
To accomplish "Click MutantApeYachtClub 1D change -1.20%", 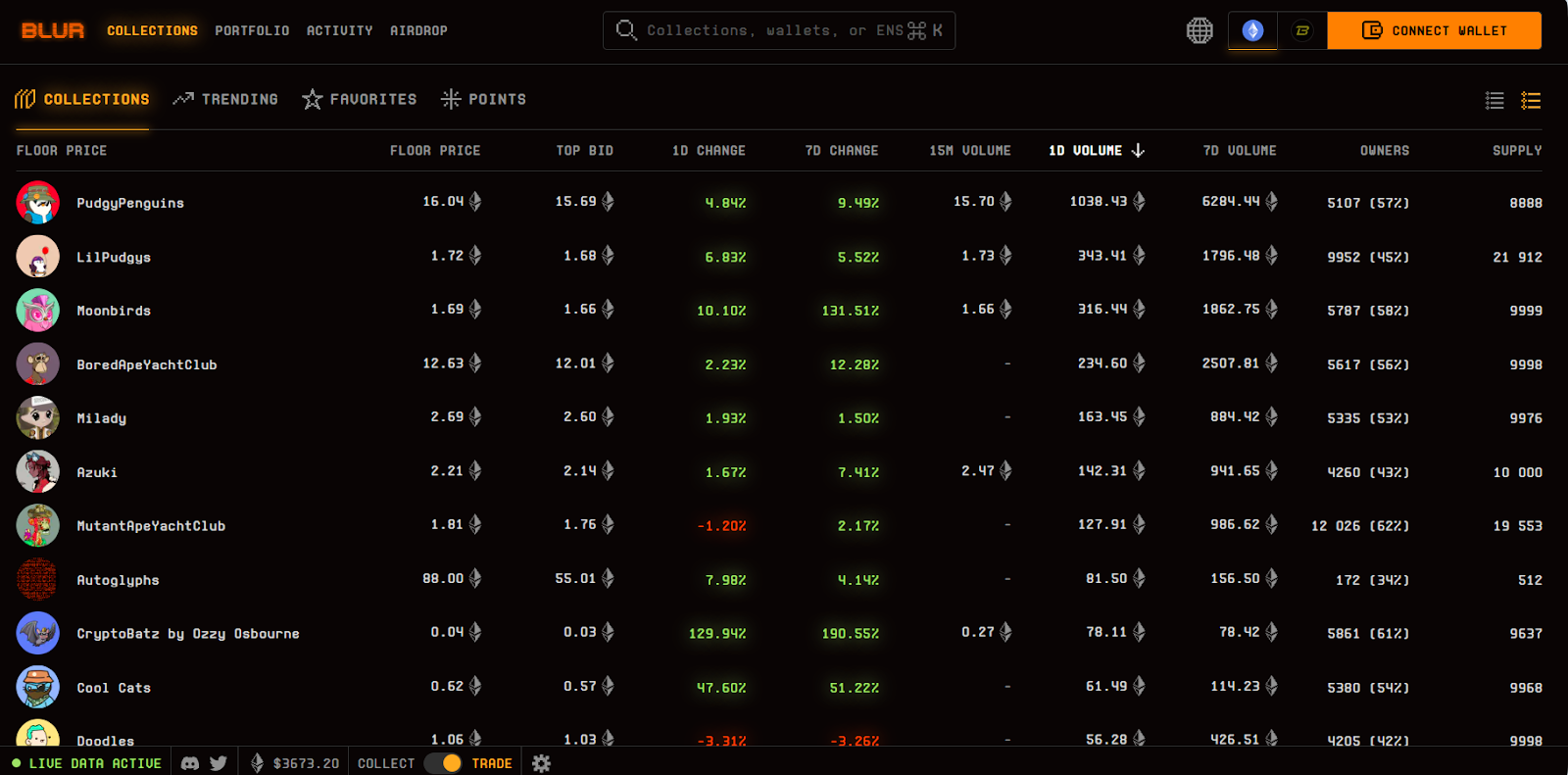I will coord(721,526).
